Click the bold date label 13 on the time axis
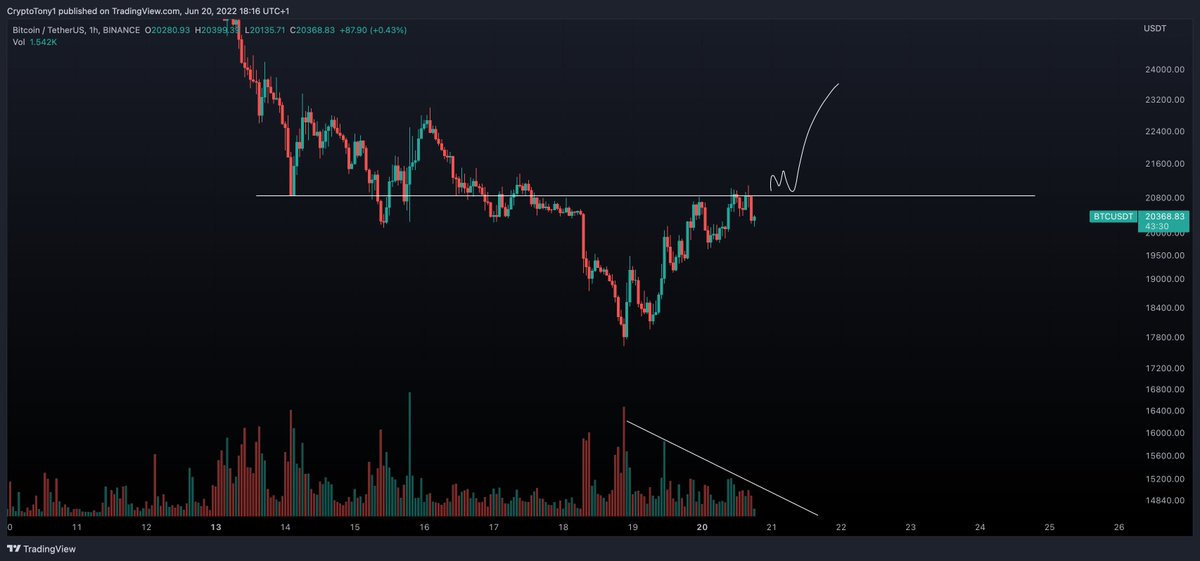 pos(216,527)
